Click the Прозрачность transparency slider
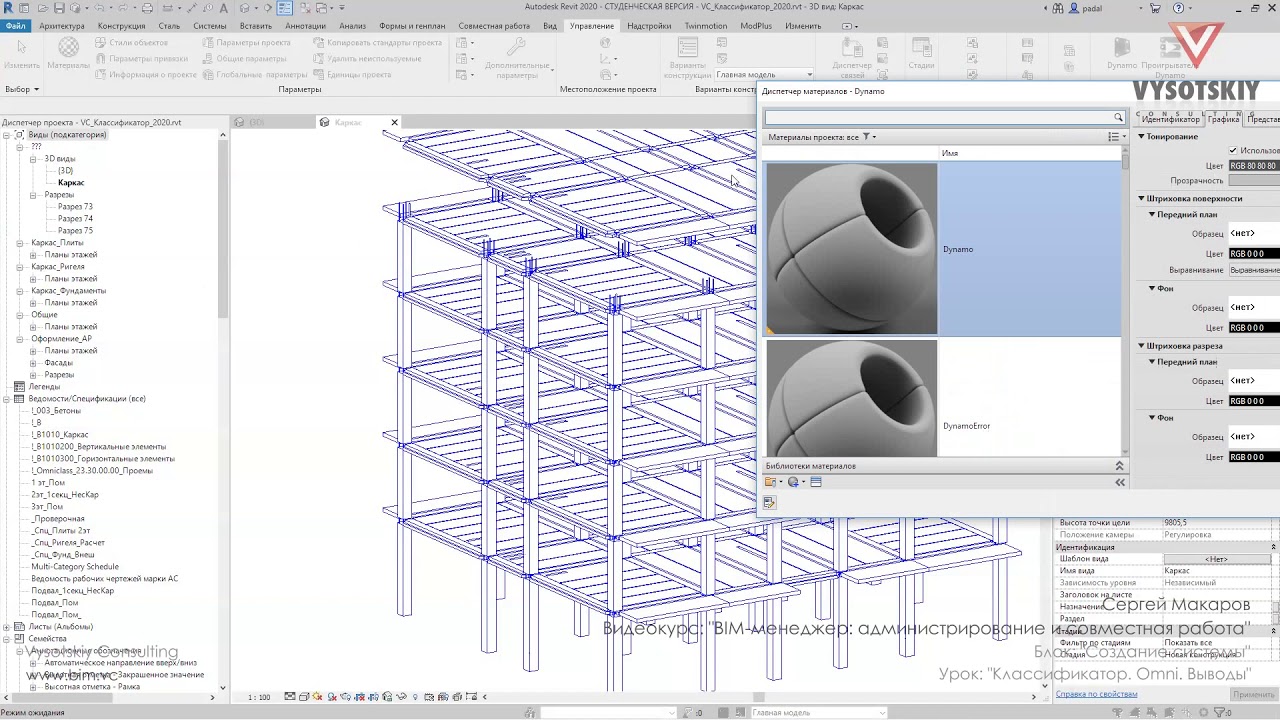Image resolution: width=1280 pixels, height=720 pixels. point(1254,181)
